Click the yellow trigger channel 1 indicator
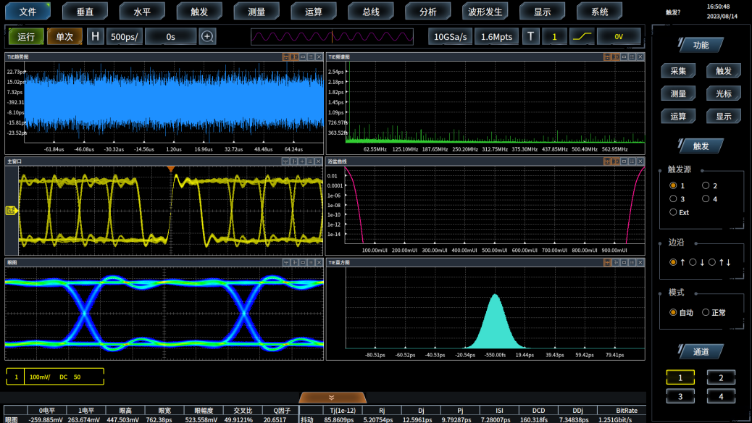Screen dimensions: 752x423 pos(555,37)
